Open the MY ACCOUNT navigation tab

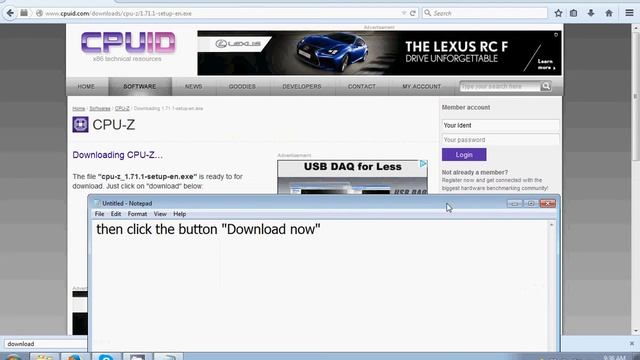[x=422, y=87]
